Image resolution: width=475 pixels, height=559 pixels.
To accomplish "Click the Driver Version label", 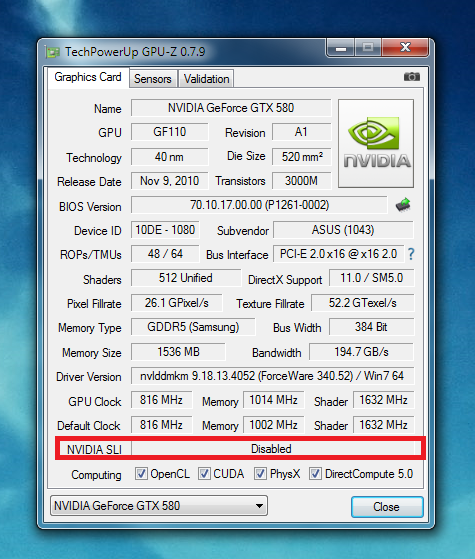I will coord(89,377).
